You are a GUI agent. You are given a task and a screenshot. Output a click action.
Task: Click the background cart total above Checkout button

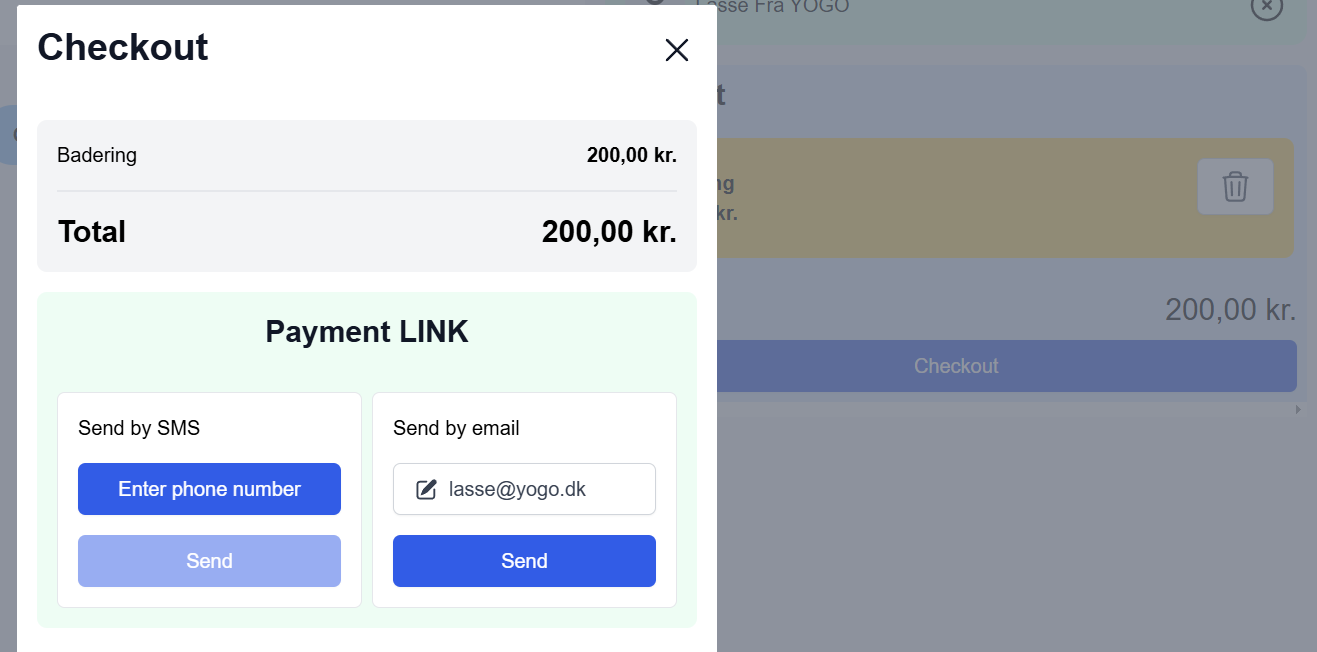coord(1230,310)
